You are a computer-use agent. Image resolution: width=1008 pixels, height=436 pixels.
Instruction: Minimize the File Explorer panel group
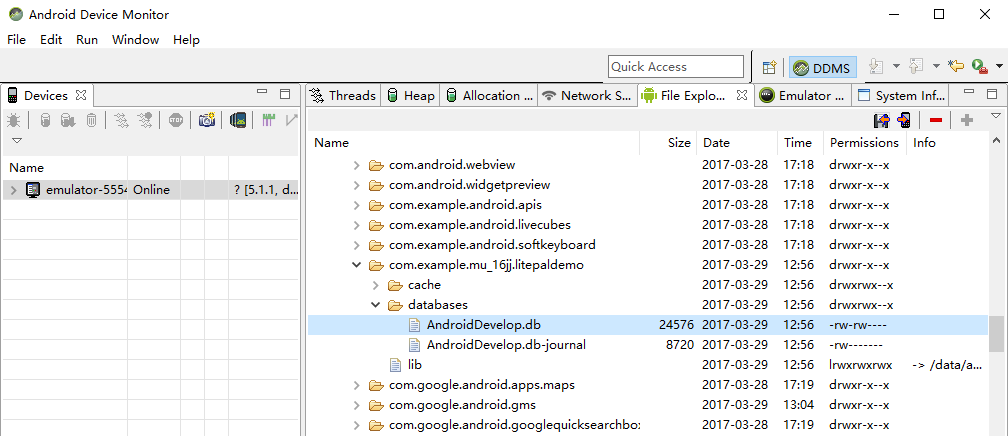pyautogui.click(x=970, y=93)
